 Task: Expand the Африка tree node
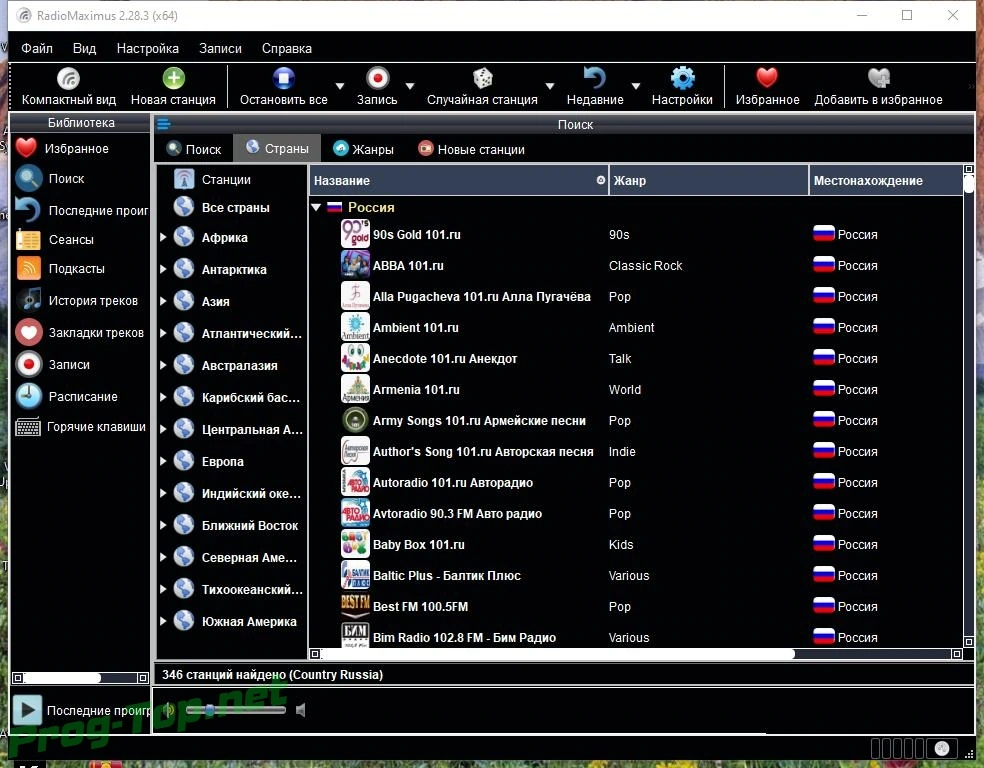coord(163,237)
